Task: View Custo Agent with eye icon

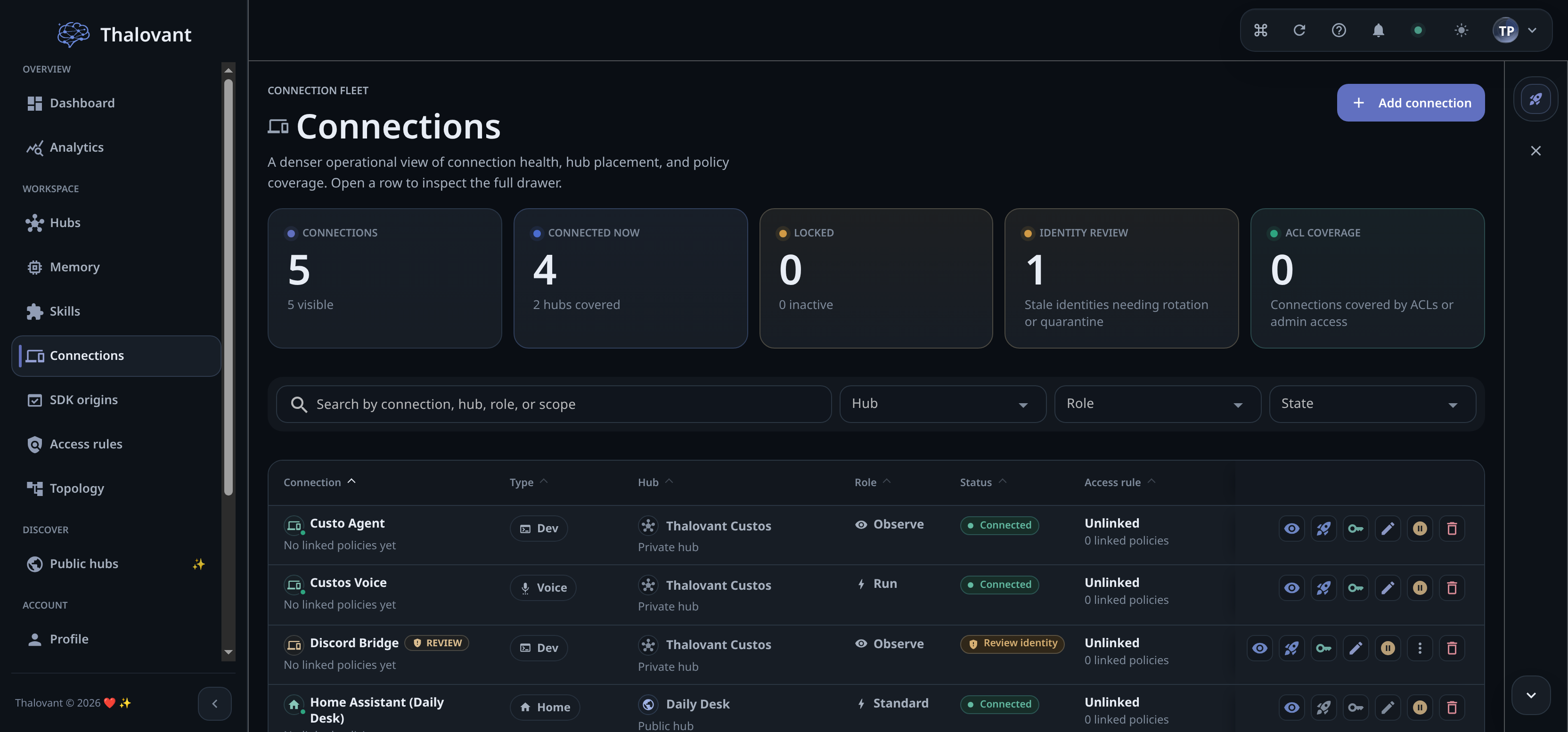Action: [x=1291, y=529]
